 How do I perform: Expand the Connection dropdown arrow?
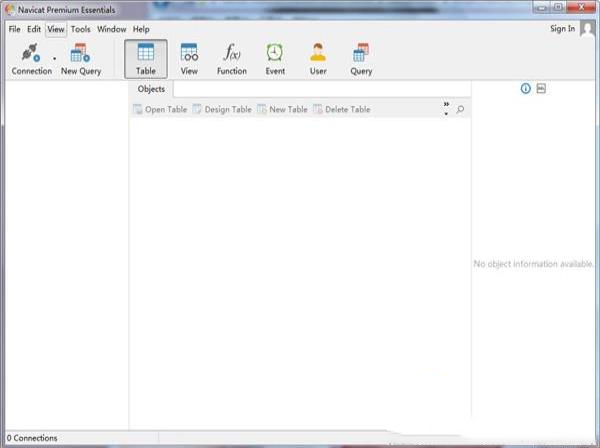click(x=55, y=59)
